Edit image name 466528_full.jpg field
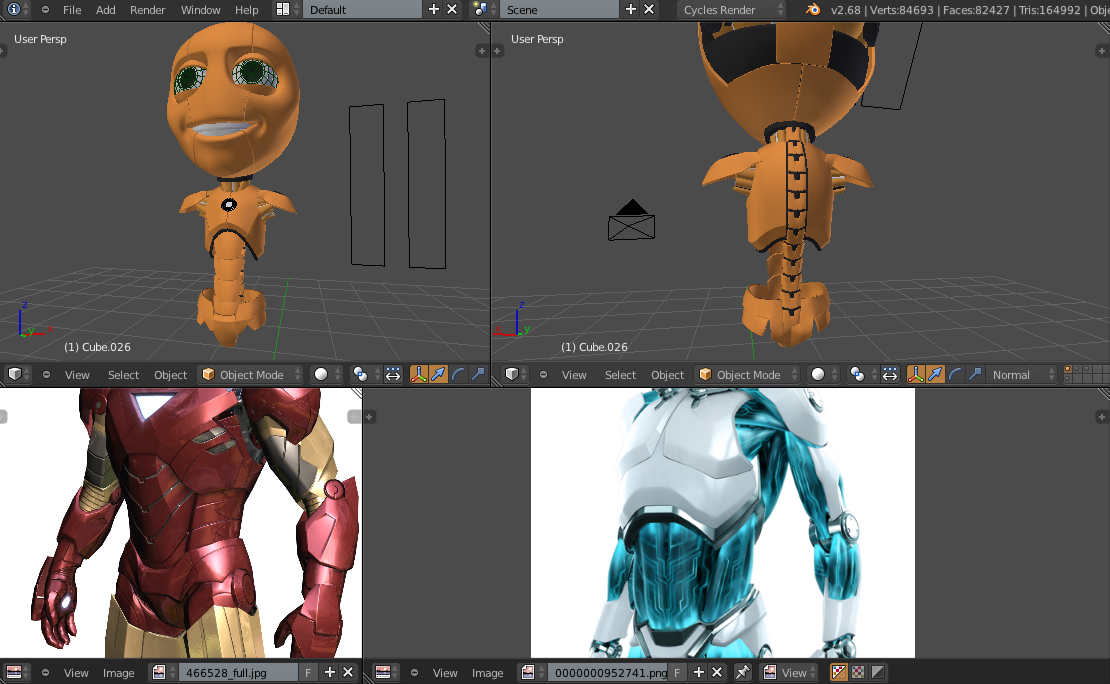 pyautogui.click(x=238, y=673)
